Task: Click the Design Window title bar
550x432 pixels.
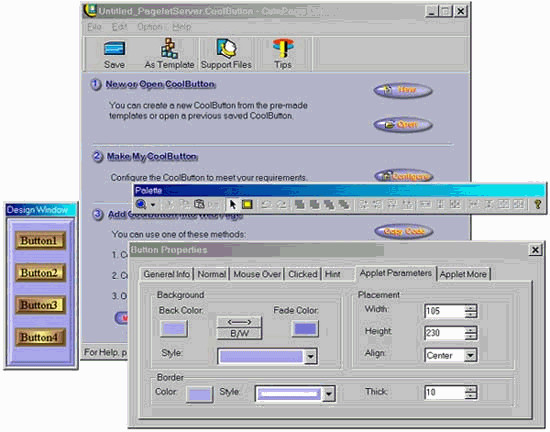Action: pyautogui.click(x=41, y=210)
